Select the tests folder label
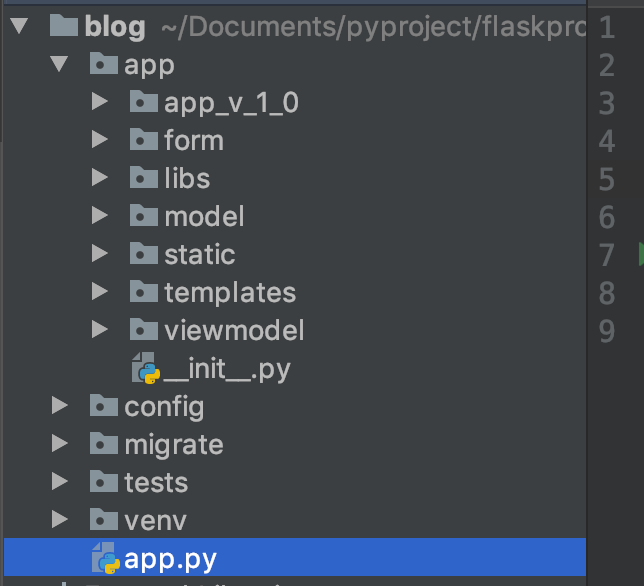 [155, 482]
